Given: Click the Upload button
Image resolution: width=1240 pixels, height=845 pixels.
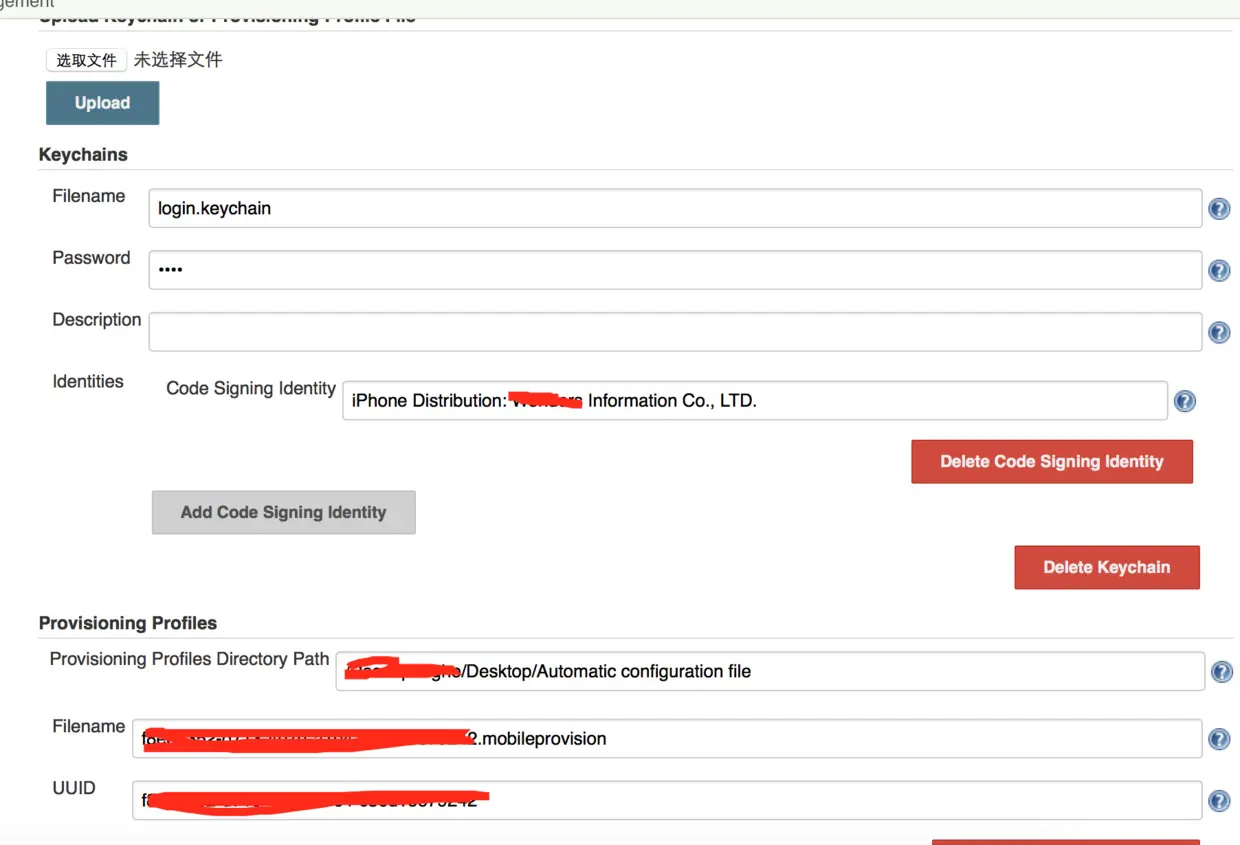Looking at the screenshot, I should (102, 103).
